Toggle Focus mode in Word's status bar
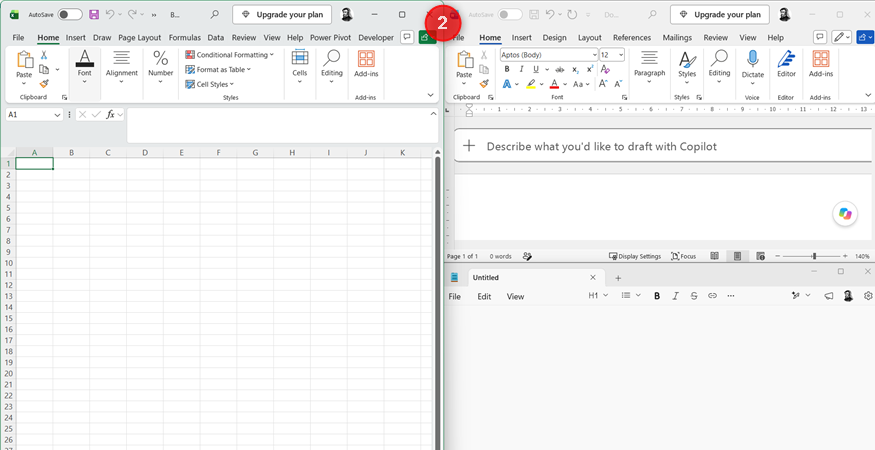 point(683,256)
